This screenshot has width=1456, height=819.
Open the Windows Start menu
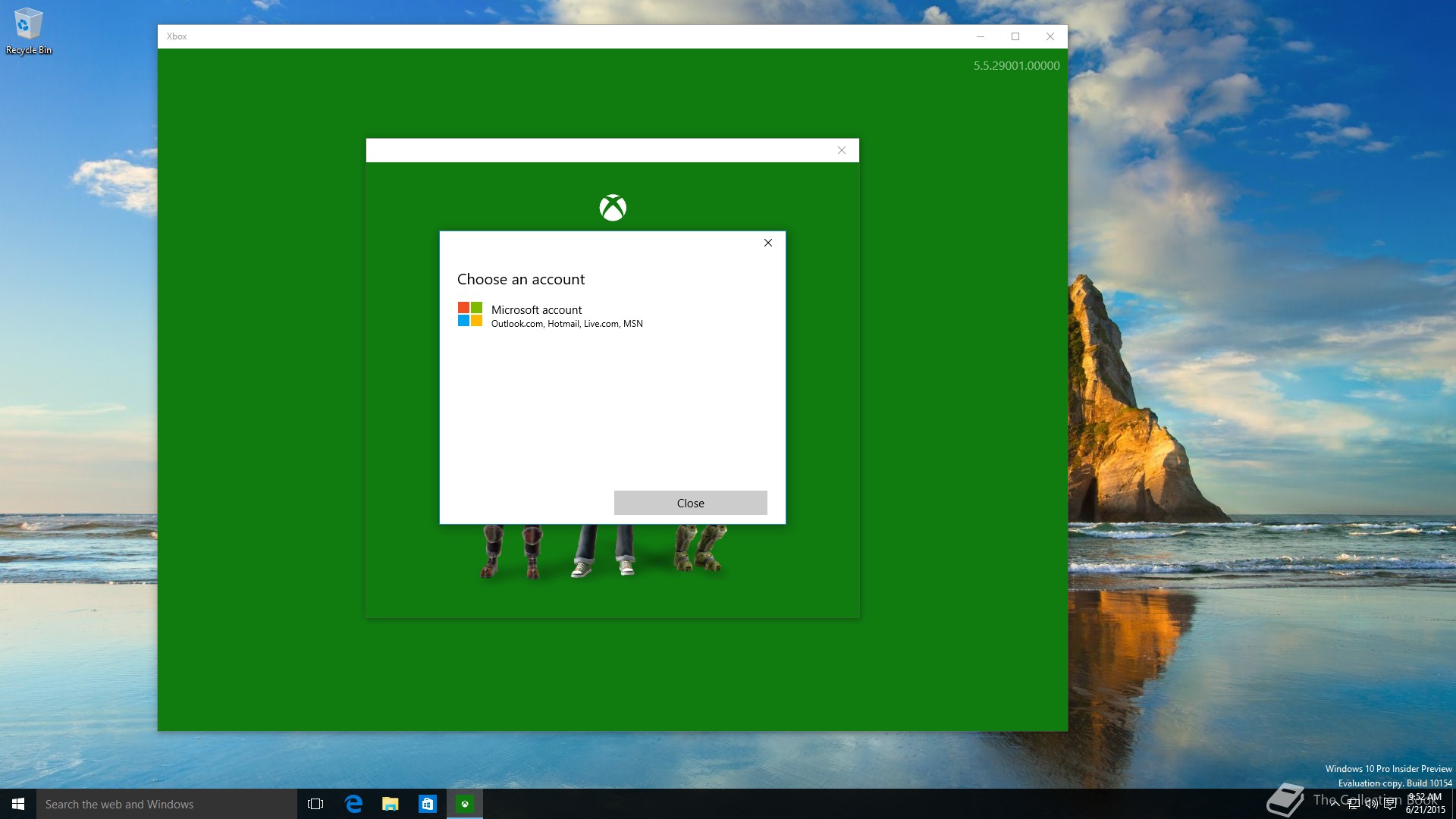pyautogui.click(x=18, y=804)
